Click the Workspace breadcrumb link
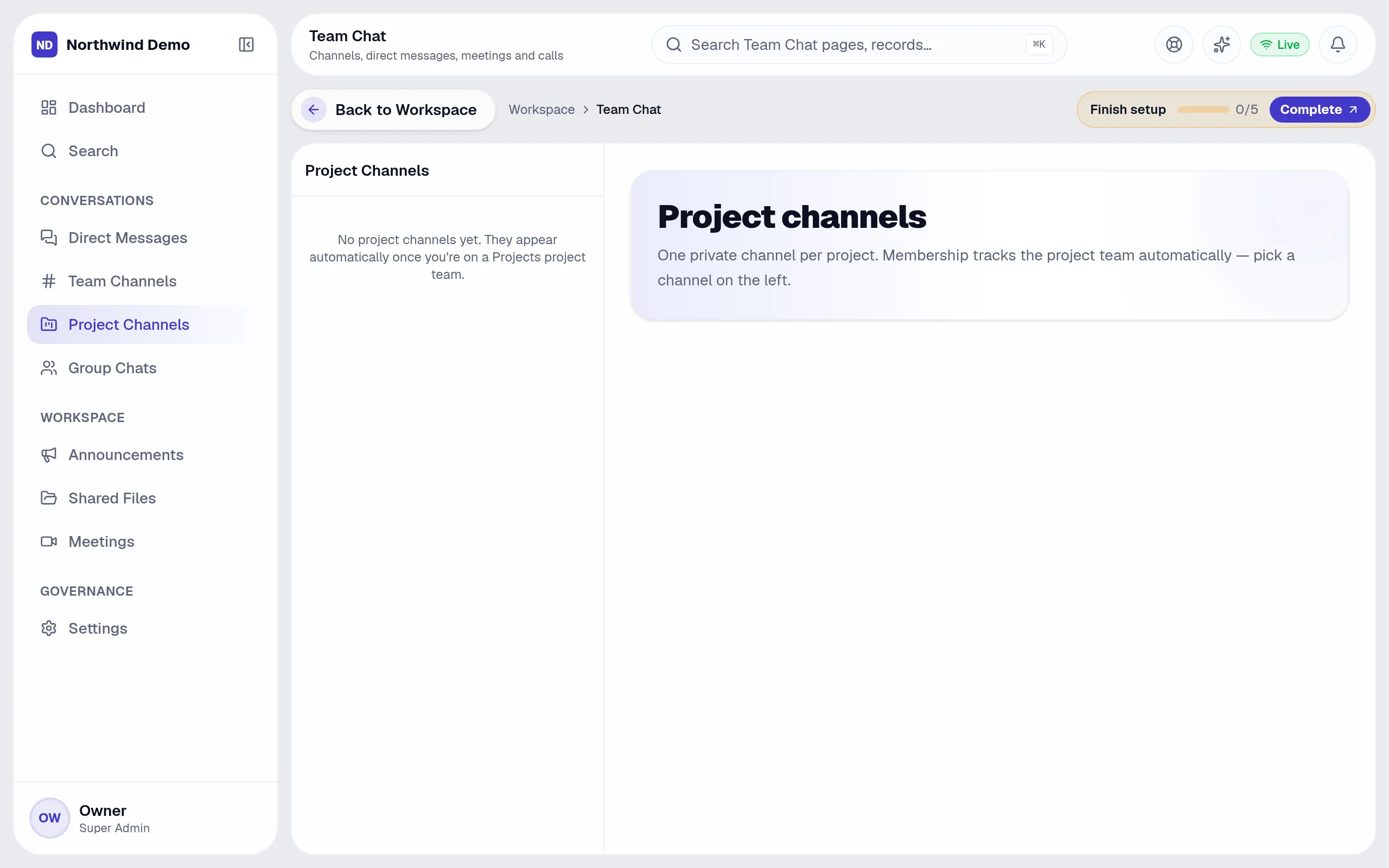The width and height of the screenshot is (1389, 868). (x=541, y=110)
